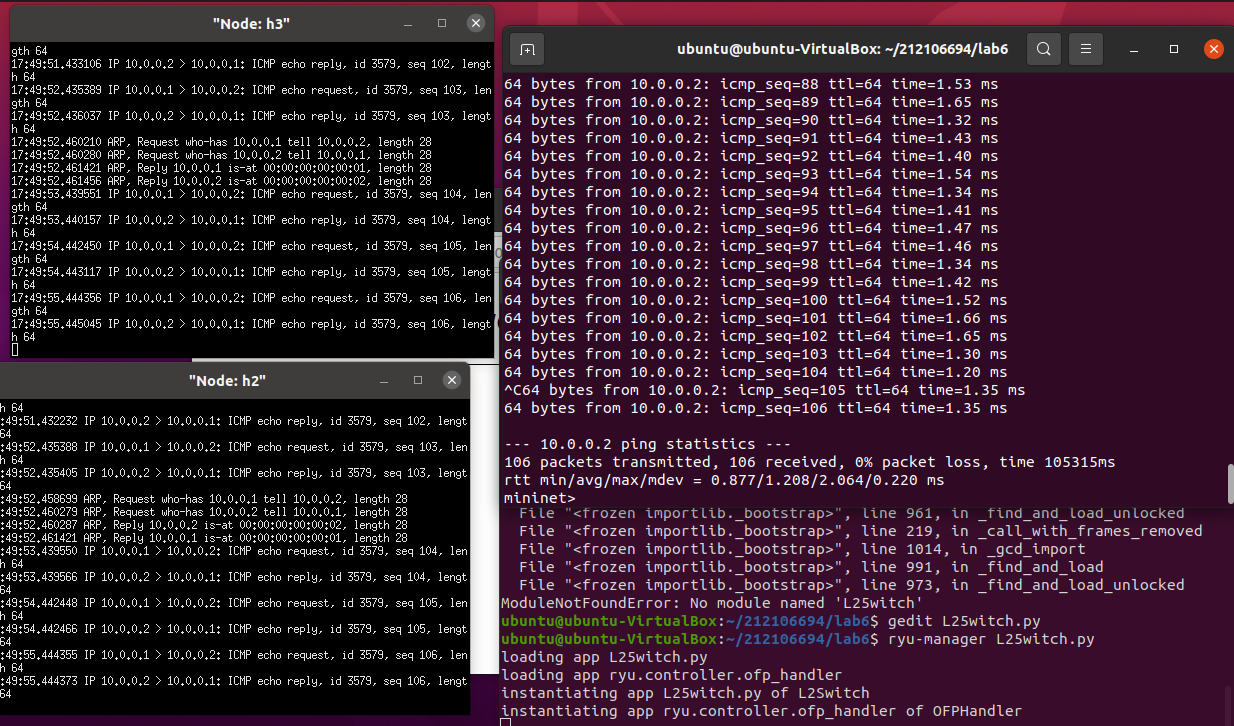
Task: Close the Node: h2 window
Action: (453, 380)
